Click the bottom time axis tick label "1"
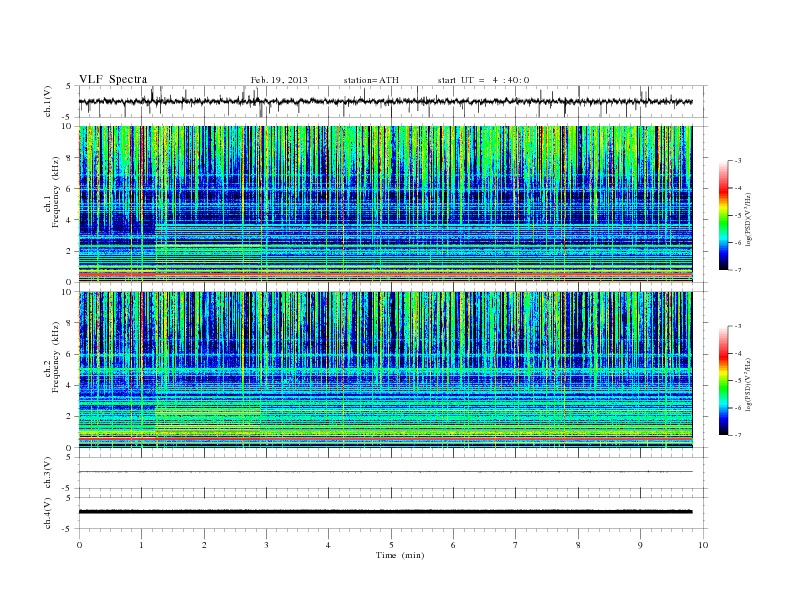This screenshot has width=792, height=612. [141, 545]
